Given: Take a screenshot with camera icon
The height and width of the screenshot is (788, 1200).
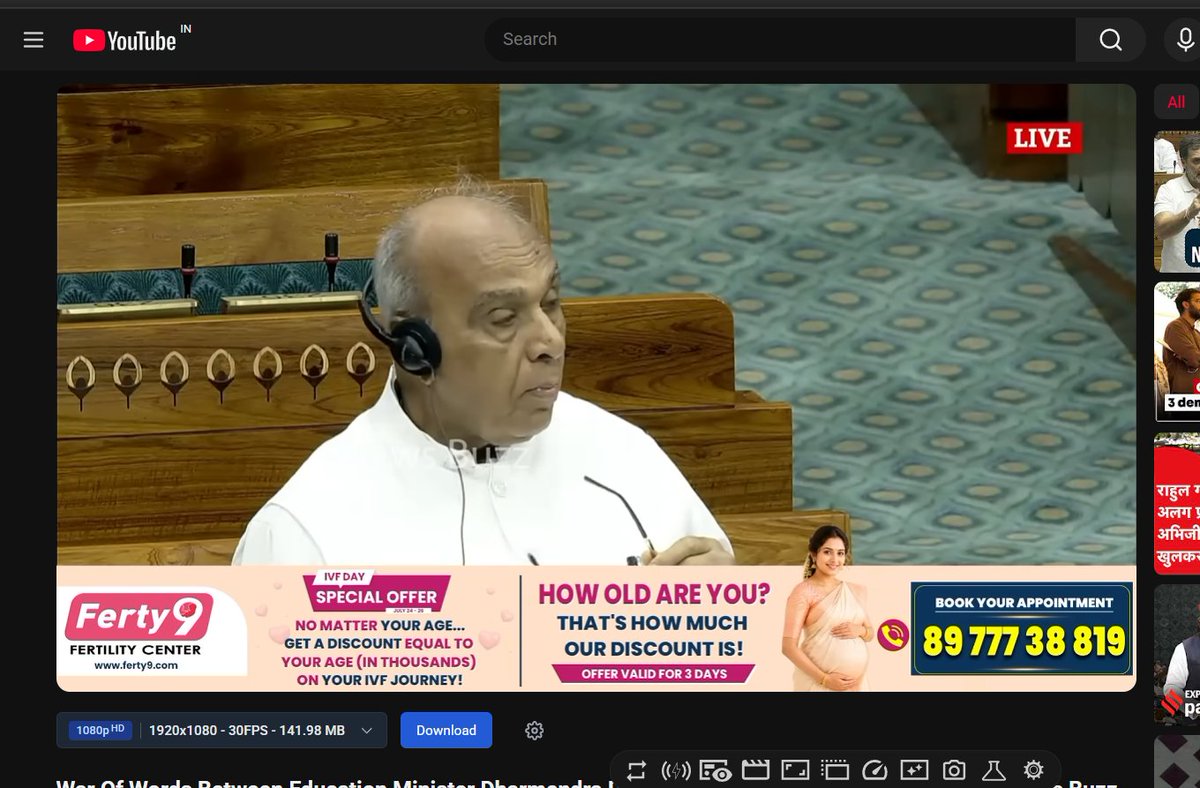Looking at the screenshot, I should pos(954,770).
